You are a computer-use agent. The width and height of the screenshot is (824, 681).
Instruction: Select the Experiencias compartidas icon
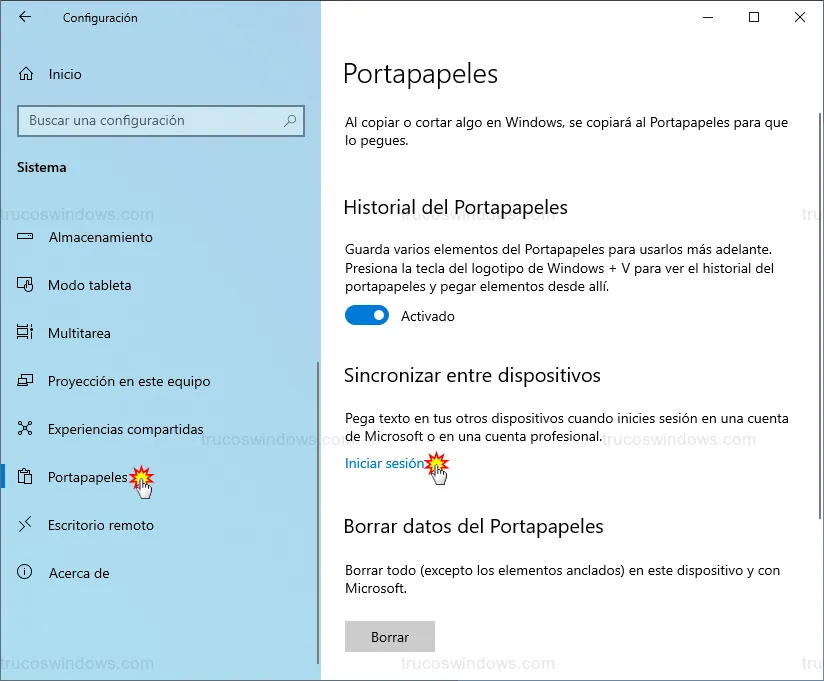26,429
